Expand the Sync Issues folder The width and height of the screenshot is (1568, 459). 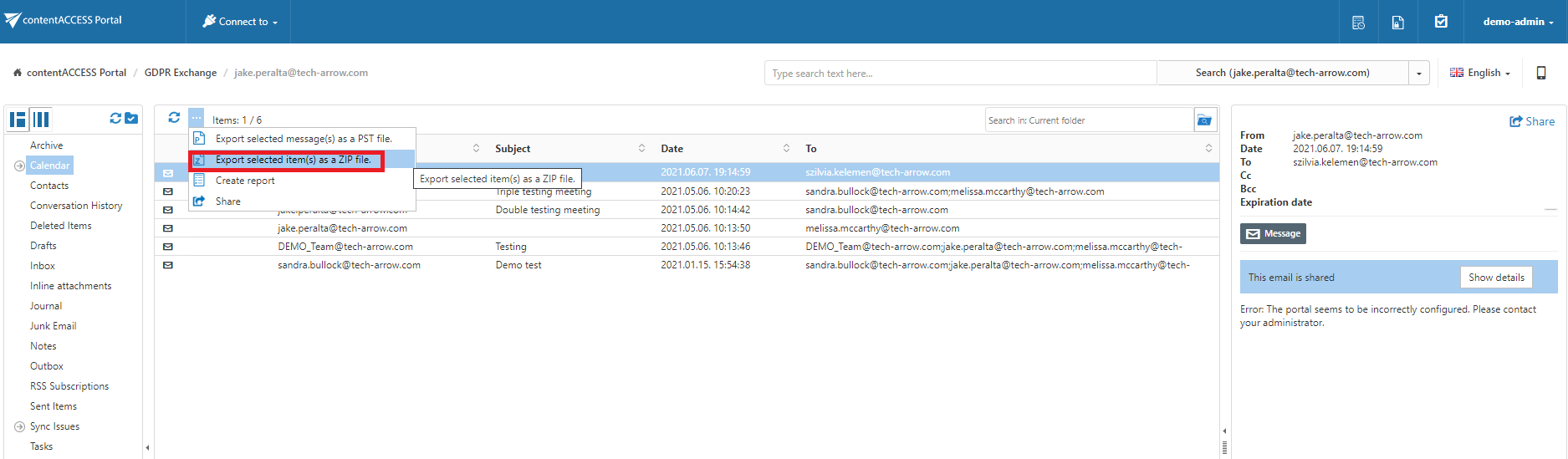pyautogui.click(x=19, y=426)
